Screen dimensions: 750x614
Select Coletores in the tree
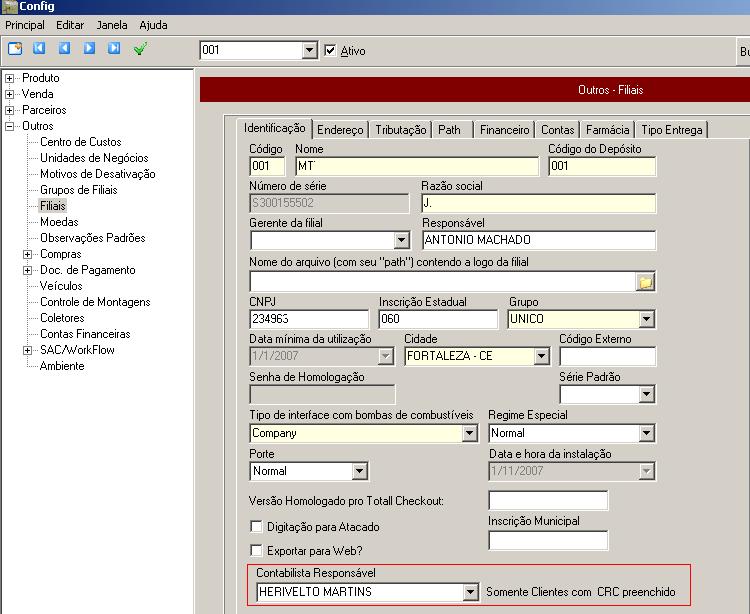click(62, 318)
